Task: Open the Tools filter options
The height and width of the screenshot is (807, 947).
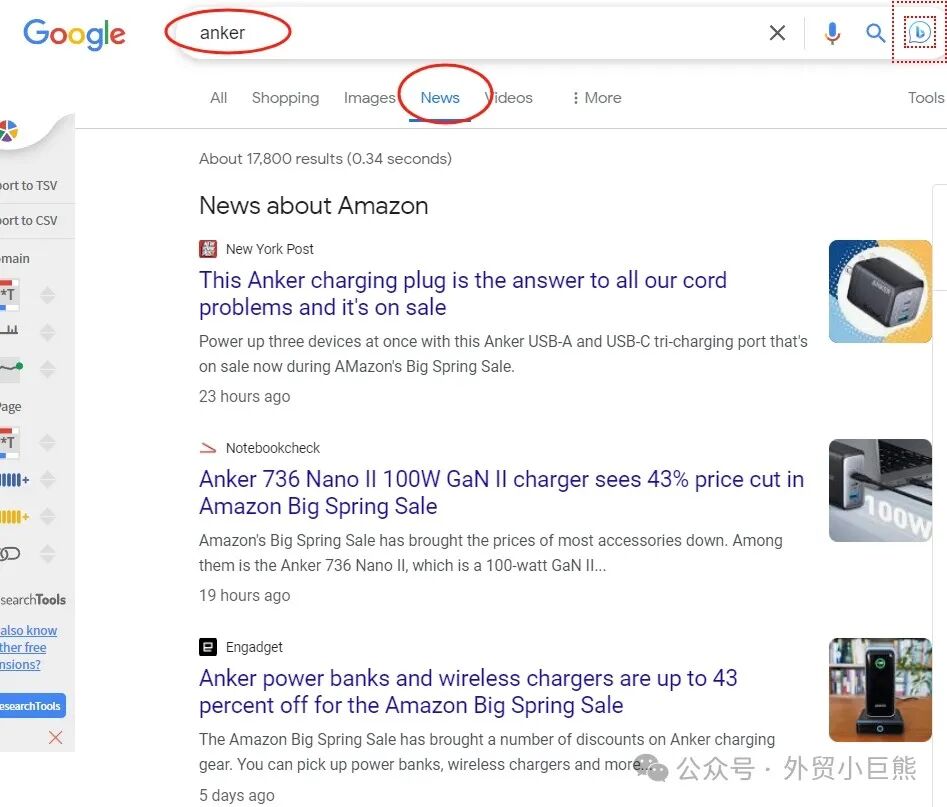Action: click(926, 98)
